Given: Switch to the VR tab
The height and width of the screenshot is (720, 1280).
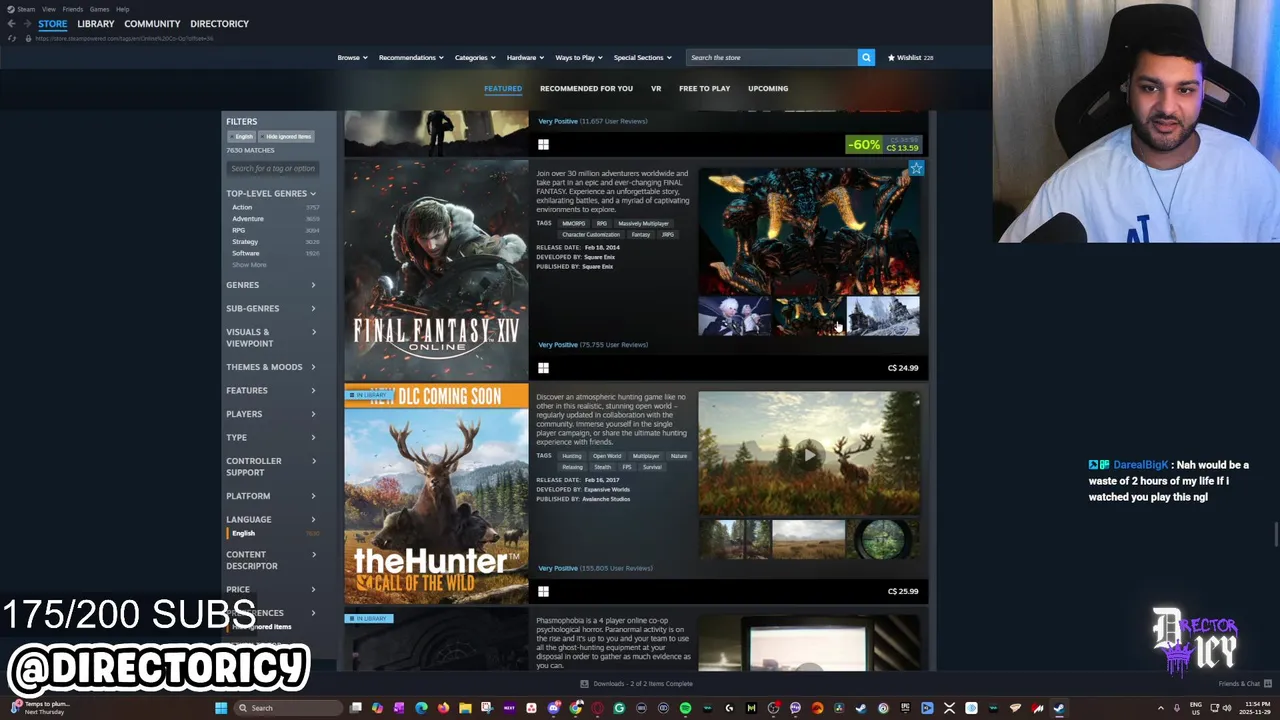Looking at the screenshot, I should 656,88.
